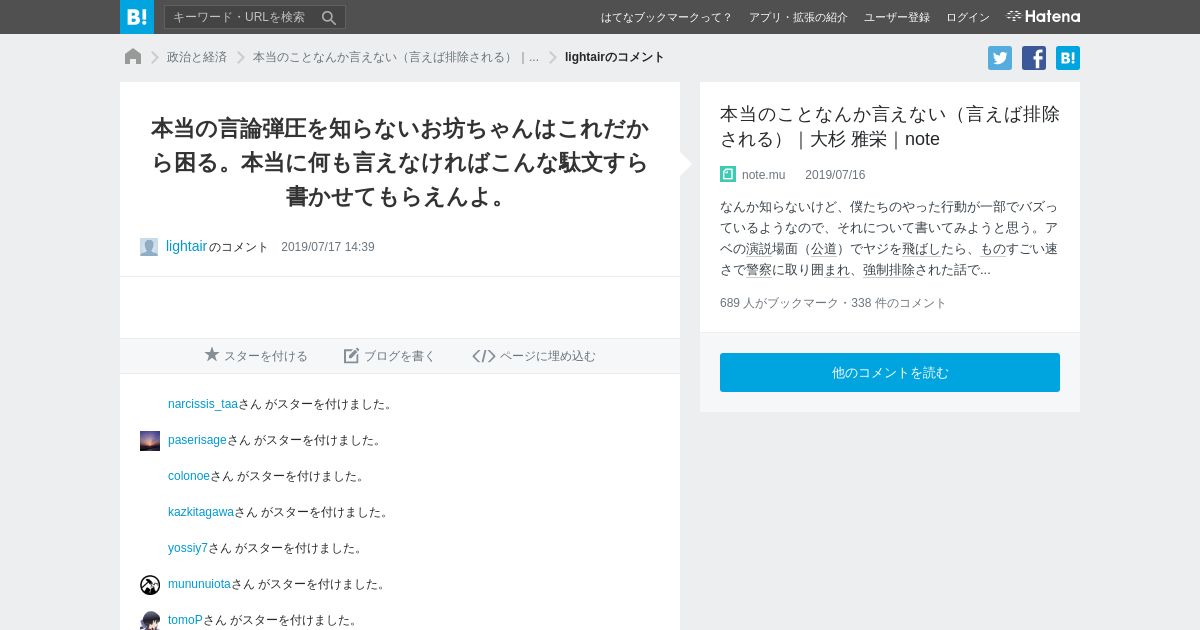Open the article breadcrumb 本当のことなんか言えない
This screenshot has height=630, width=1200.
(396, 57)
